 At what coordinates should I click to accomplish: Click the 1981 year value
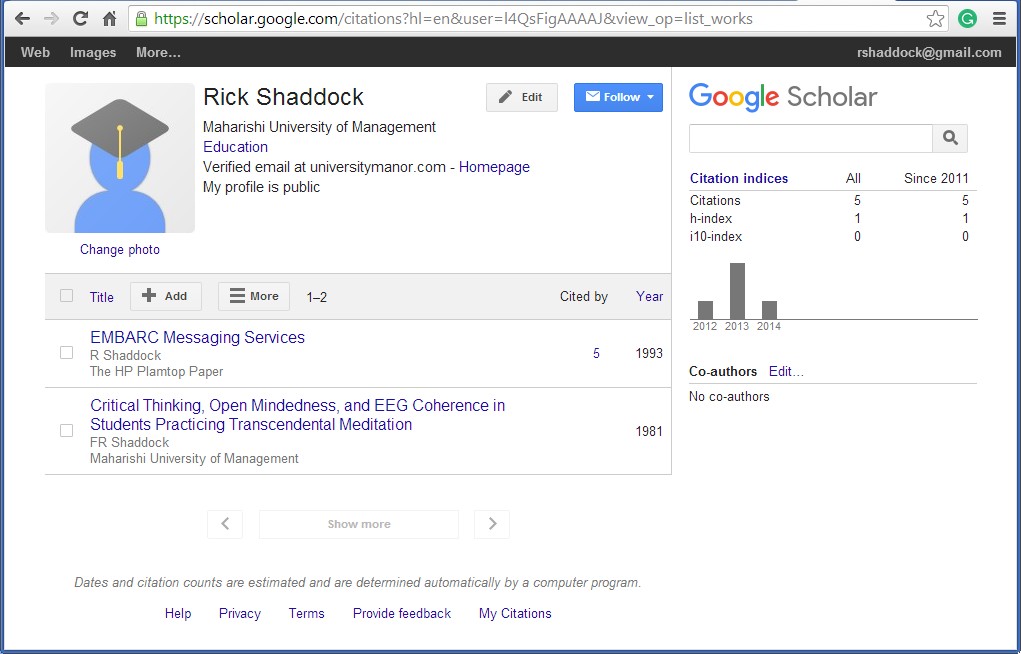pyautogui.click(x=649, y=431)
